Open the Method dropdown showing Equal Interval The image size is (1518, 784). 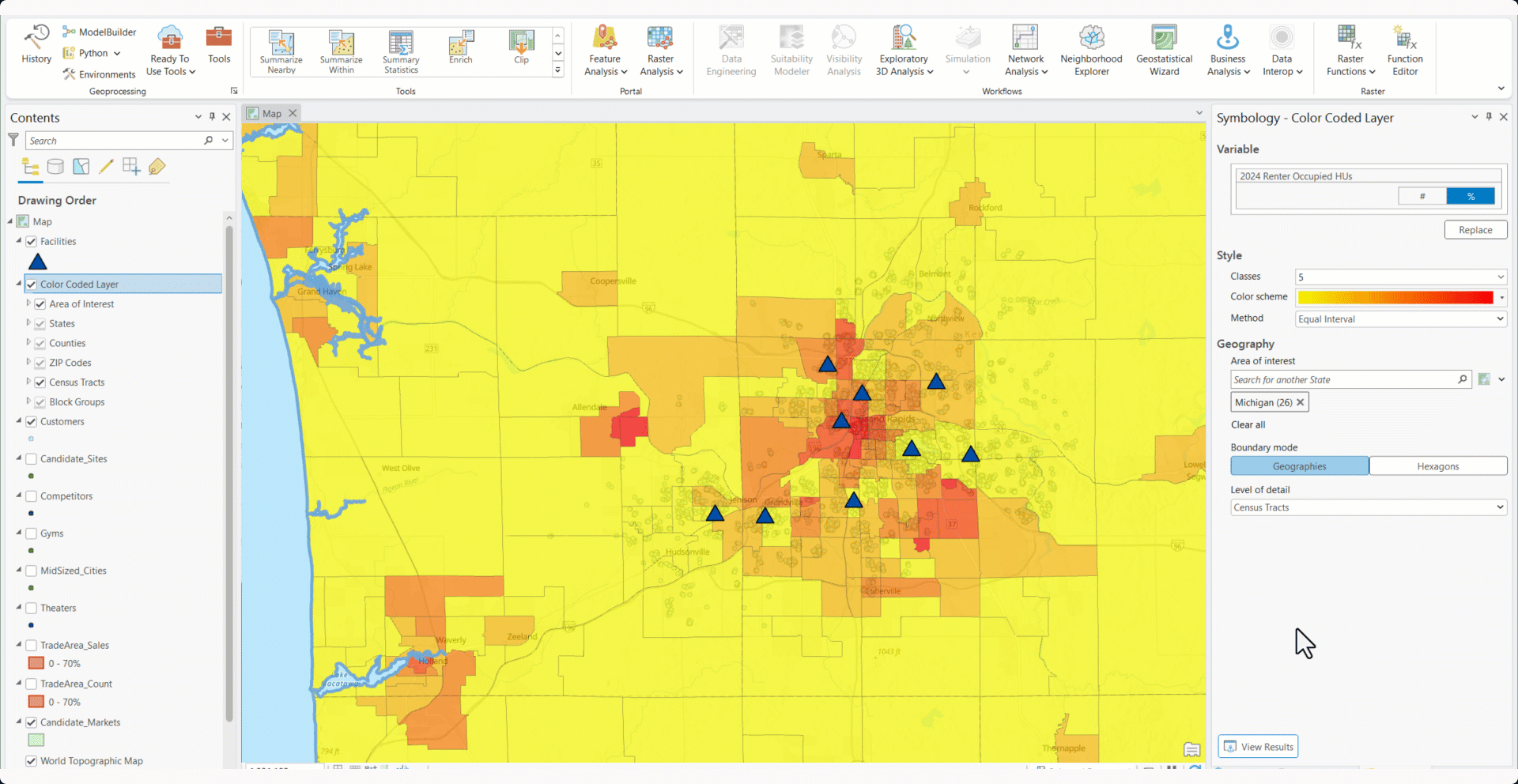coord(1400,319)
